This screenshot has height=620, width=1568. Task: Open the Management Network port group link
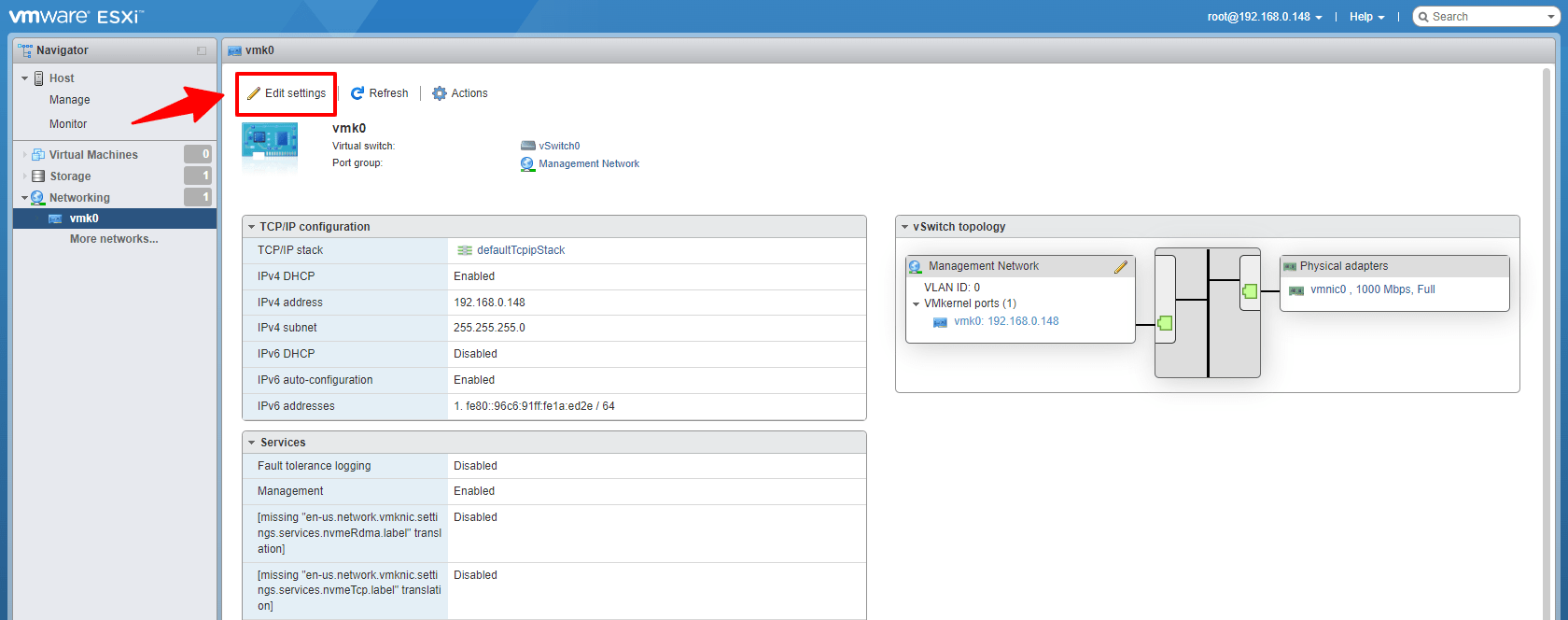589,163
